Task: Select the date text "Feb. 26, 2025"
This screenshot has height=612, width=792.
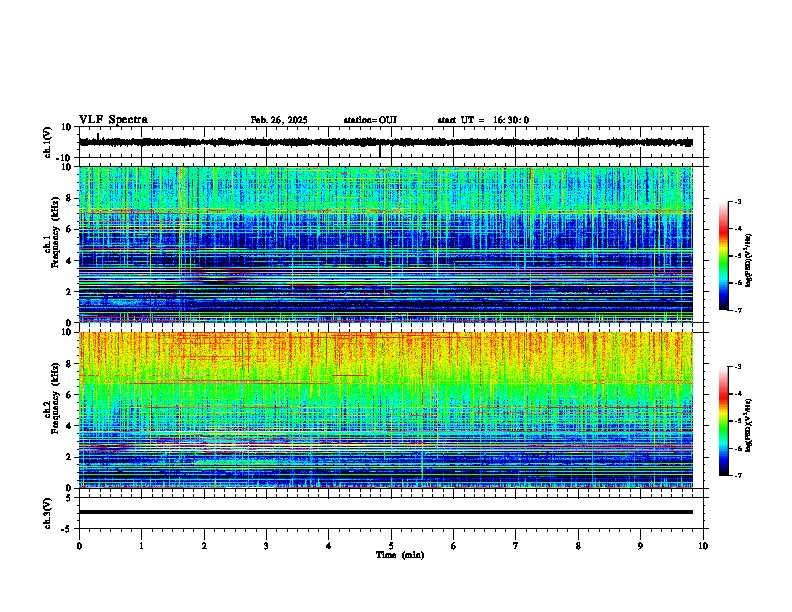Action: click(279, 120)
